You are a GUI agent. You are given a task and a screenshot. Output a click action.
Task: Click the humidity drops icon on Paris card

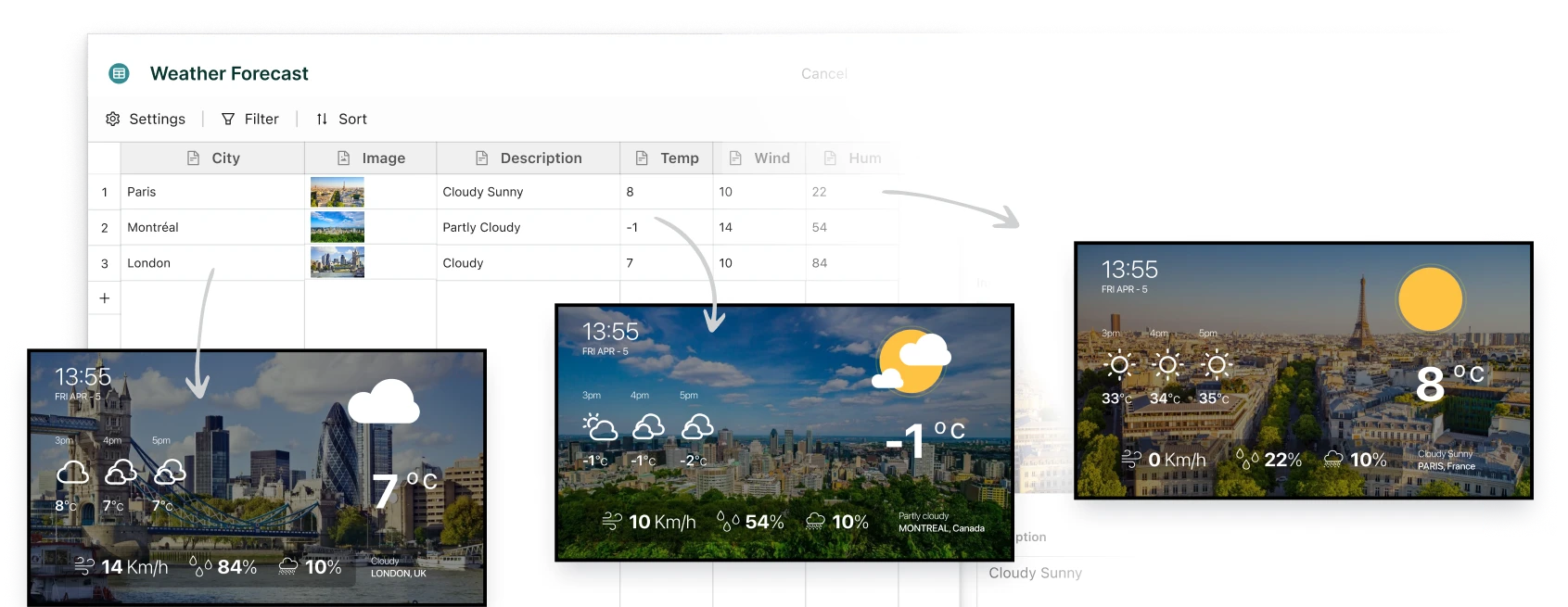1247,459
